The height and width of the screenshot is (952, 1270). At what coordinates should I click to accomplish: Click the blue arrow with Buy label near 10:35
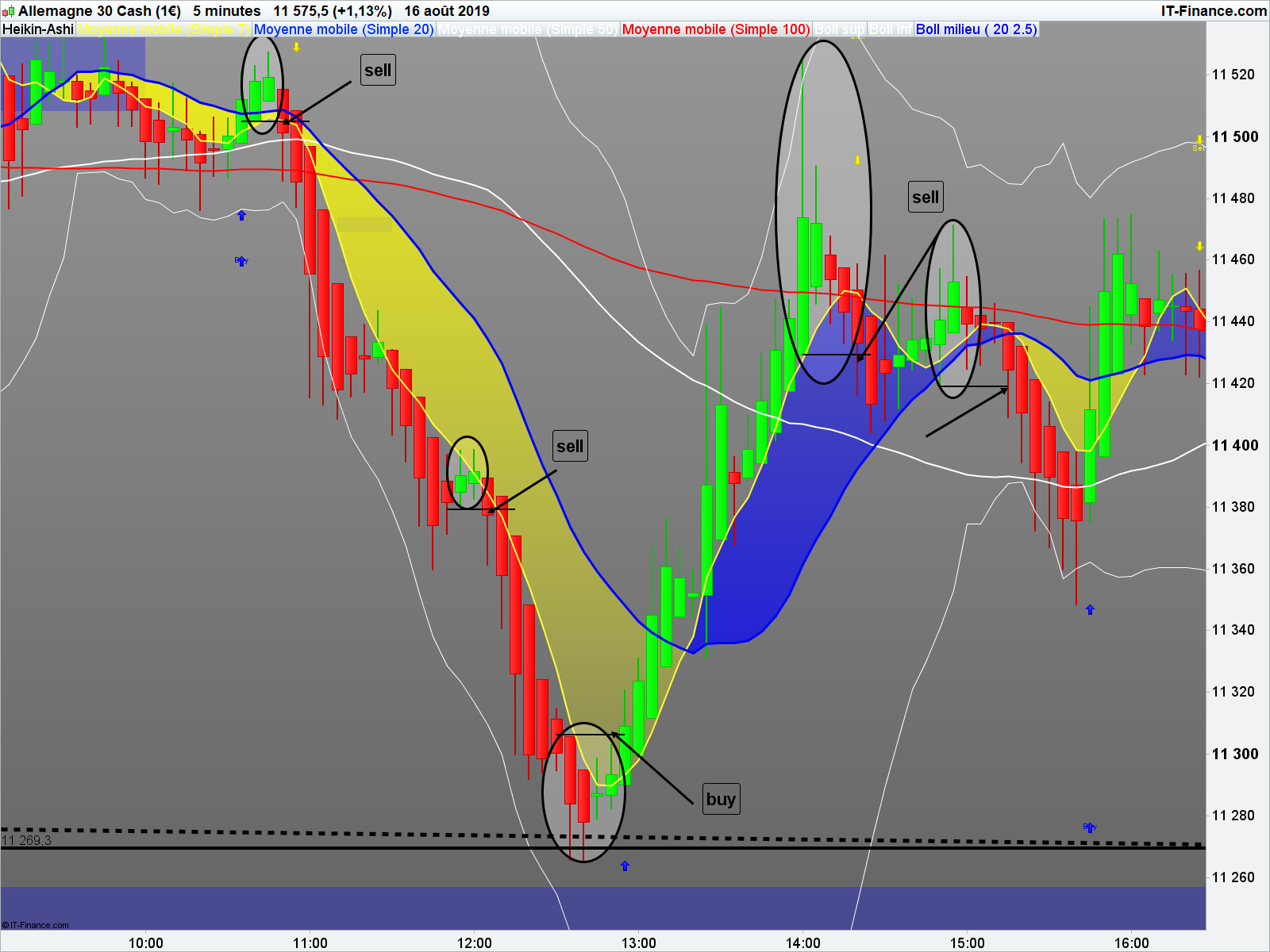241,260
